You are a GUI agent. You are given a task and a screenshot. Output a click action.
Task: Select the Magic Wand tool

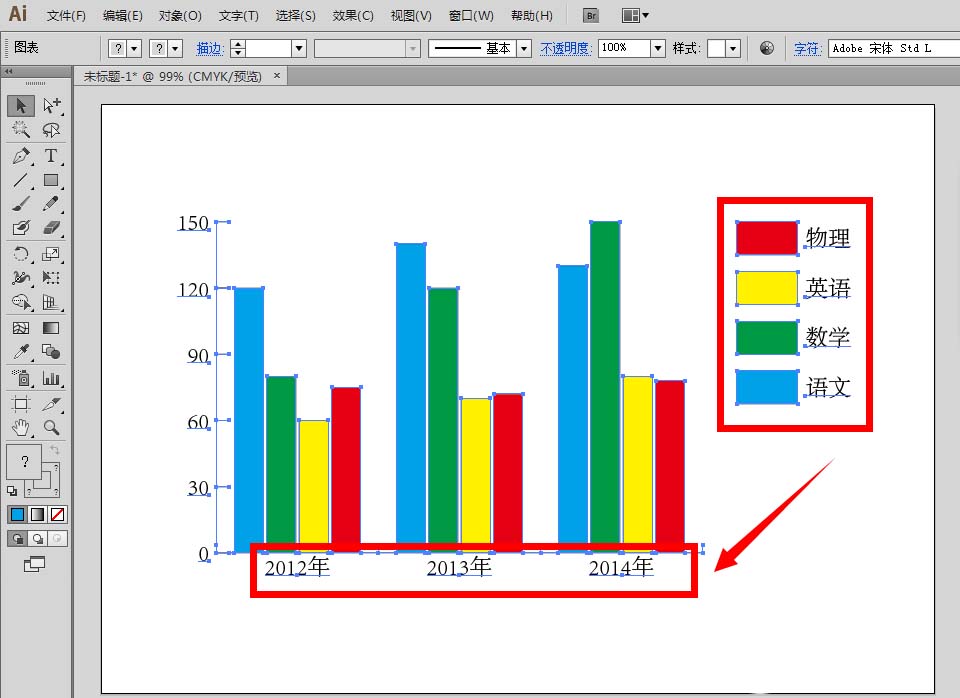[x=21, y=130]
